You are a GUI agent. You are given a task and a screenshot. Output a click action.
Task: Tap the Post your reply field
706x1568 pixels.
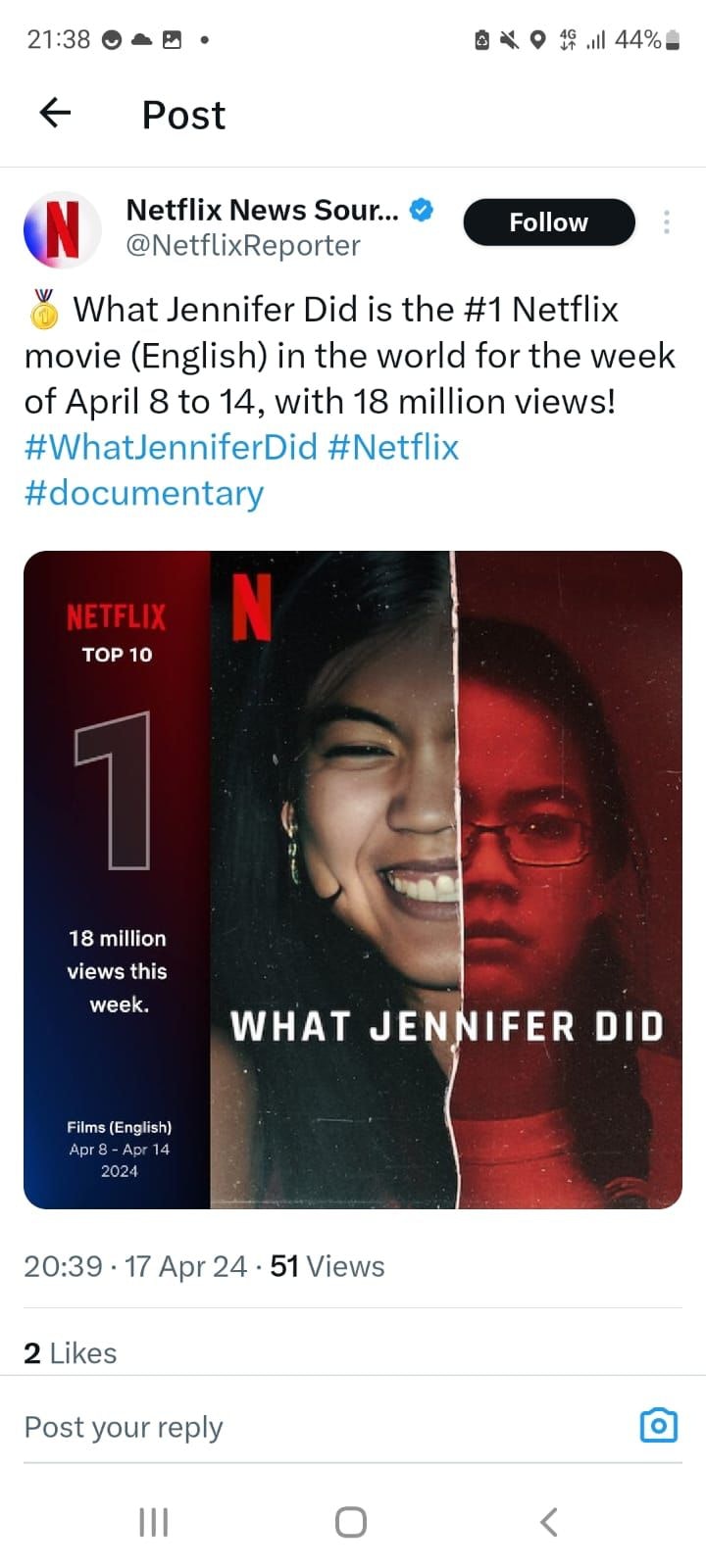click(x=294, y=1427)
